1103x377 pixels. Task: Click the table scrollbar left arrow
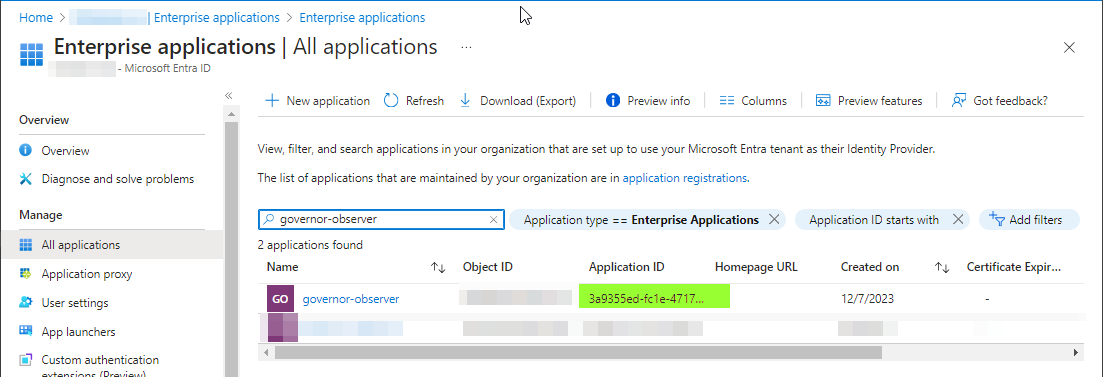point(266,352)
